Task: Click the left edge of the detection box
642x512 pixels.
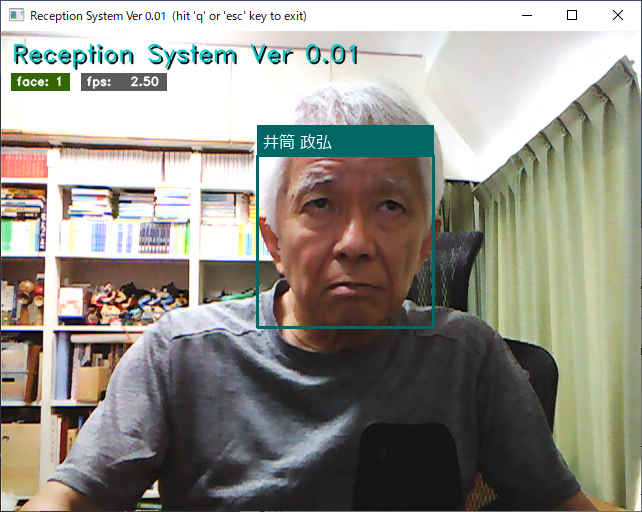Action: coord(258,240)
